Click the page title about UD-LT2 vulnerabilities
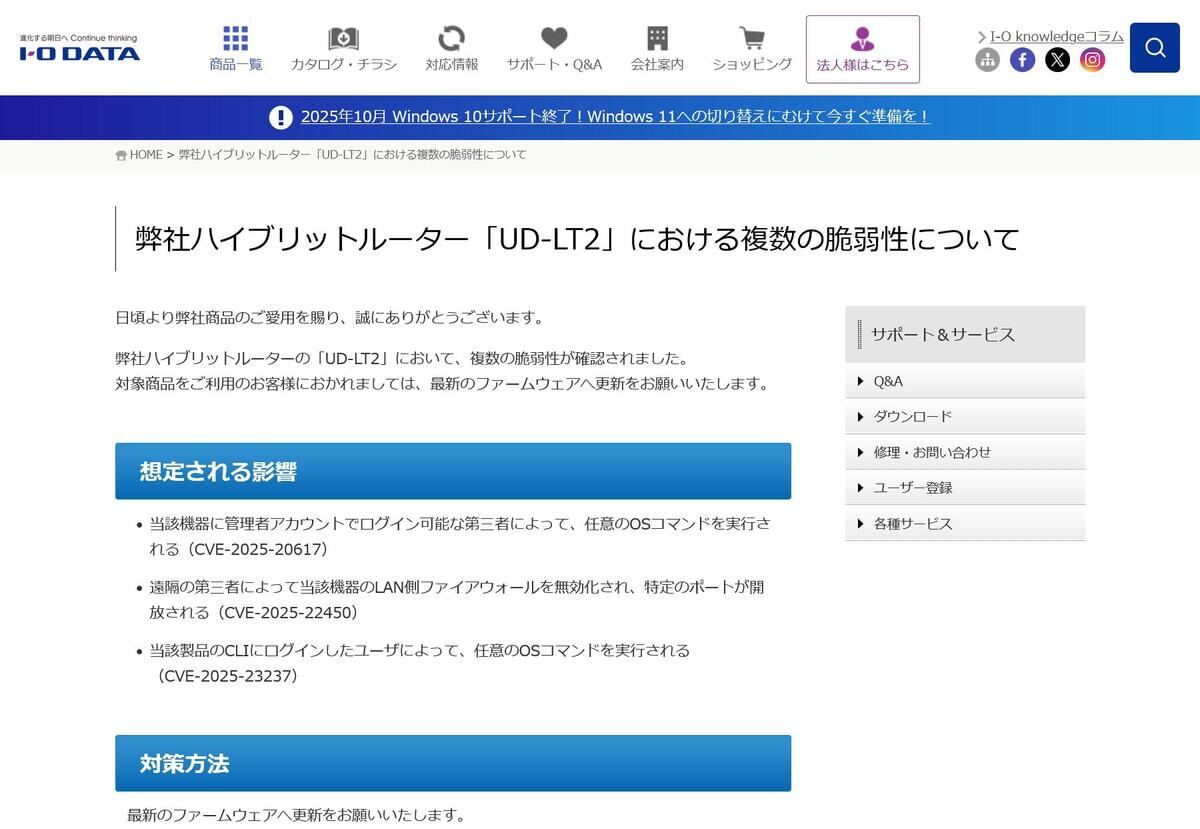 tap(577, 239)
